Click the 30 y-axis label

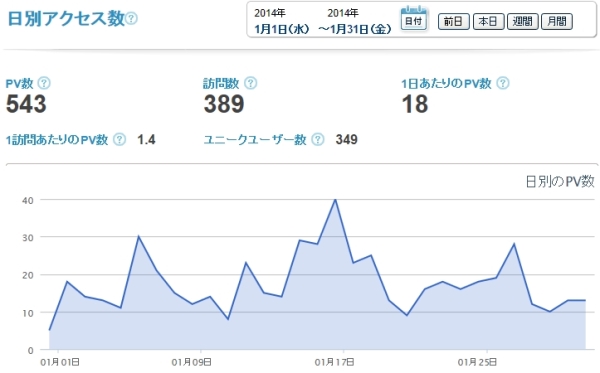coord(28,238)
